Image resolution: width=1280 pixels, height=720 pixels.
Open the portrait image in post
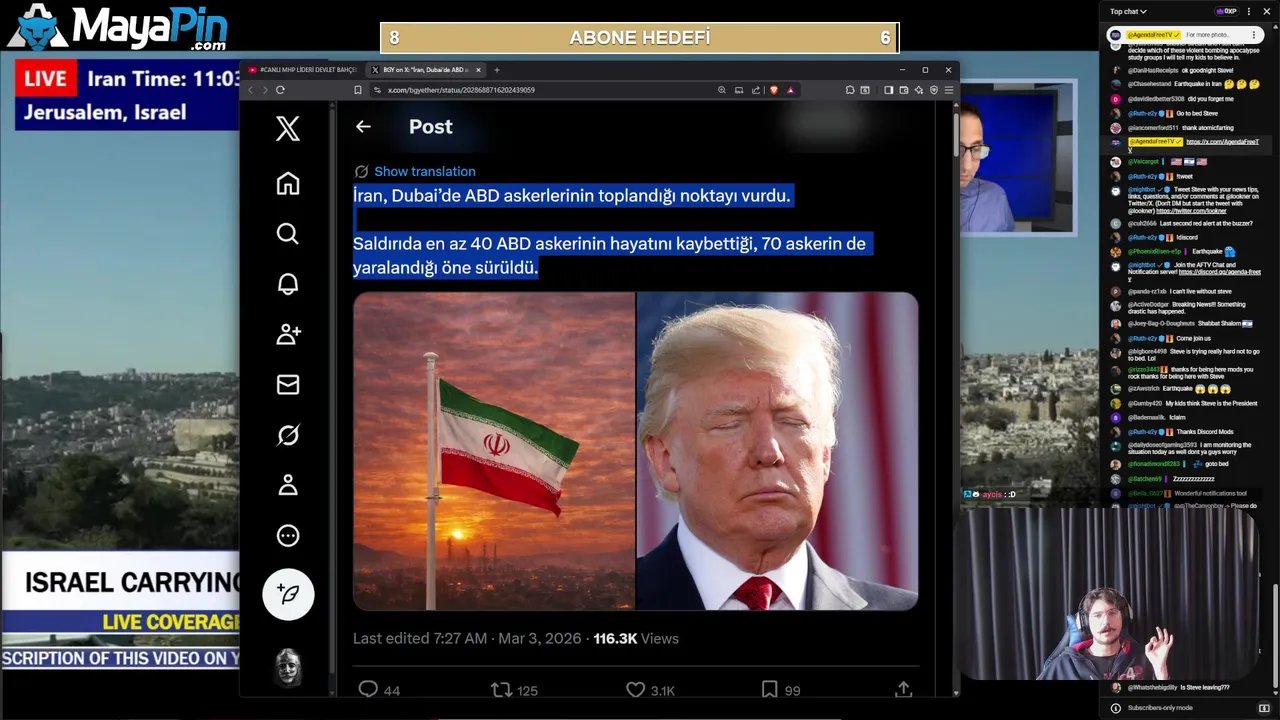point(777,451)
